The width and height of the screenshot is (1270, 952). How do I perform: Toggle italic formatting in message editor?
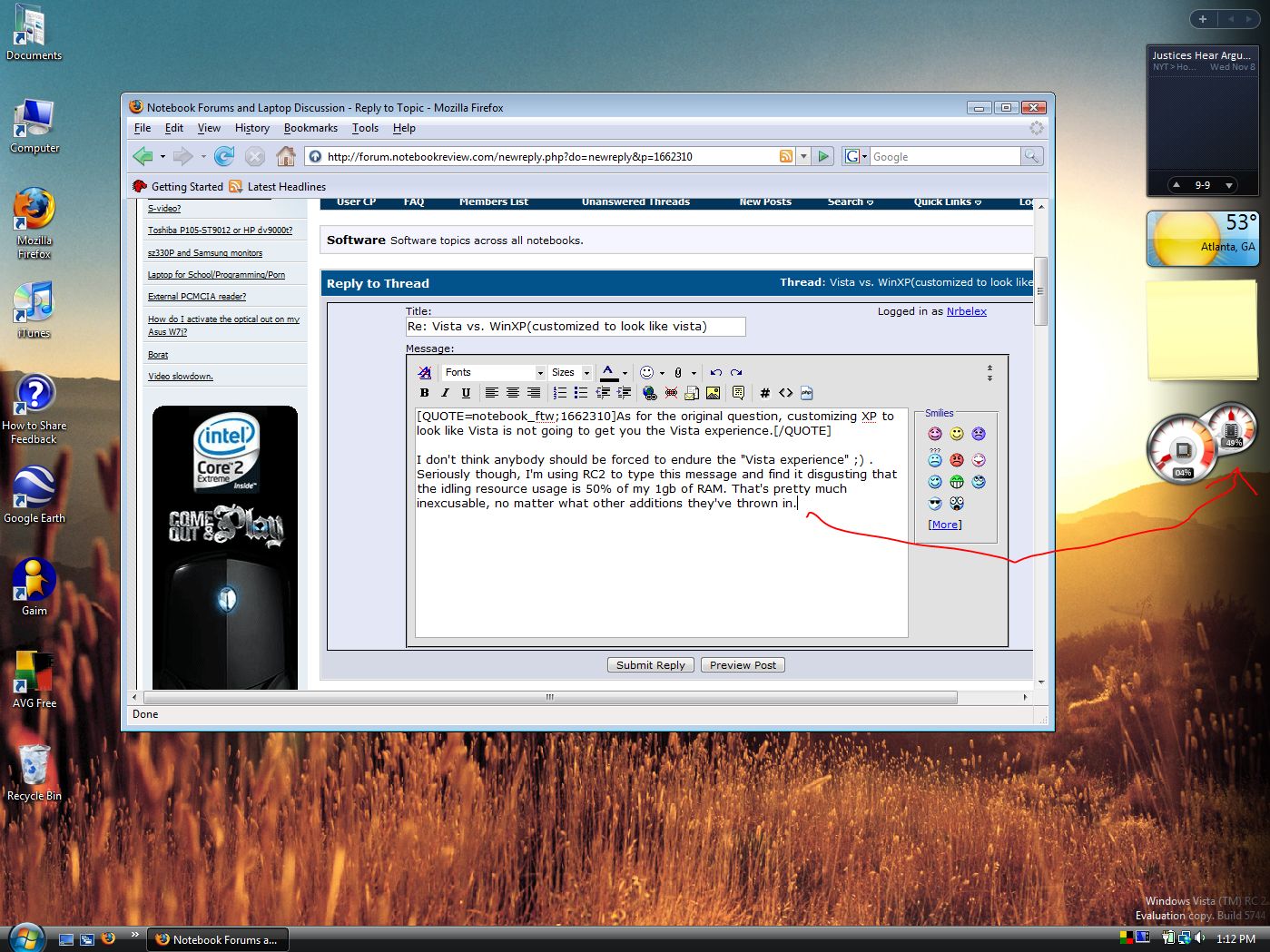(x=445, y=393)
